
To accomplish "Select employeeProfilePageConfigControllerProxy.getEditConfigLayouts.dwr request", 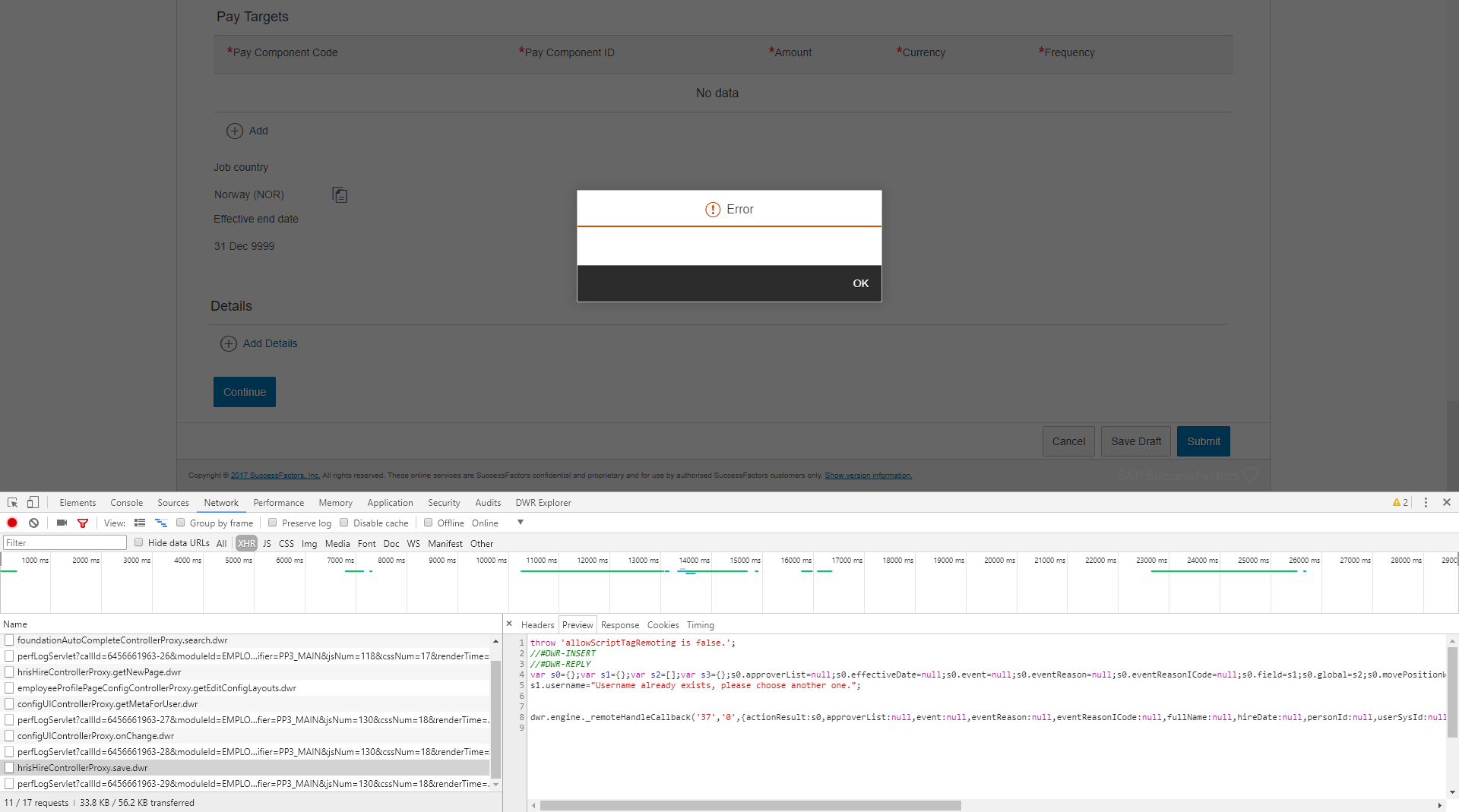I will pos(157,688).
